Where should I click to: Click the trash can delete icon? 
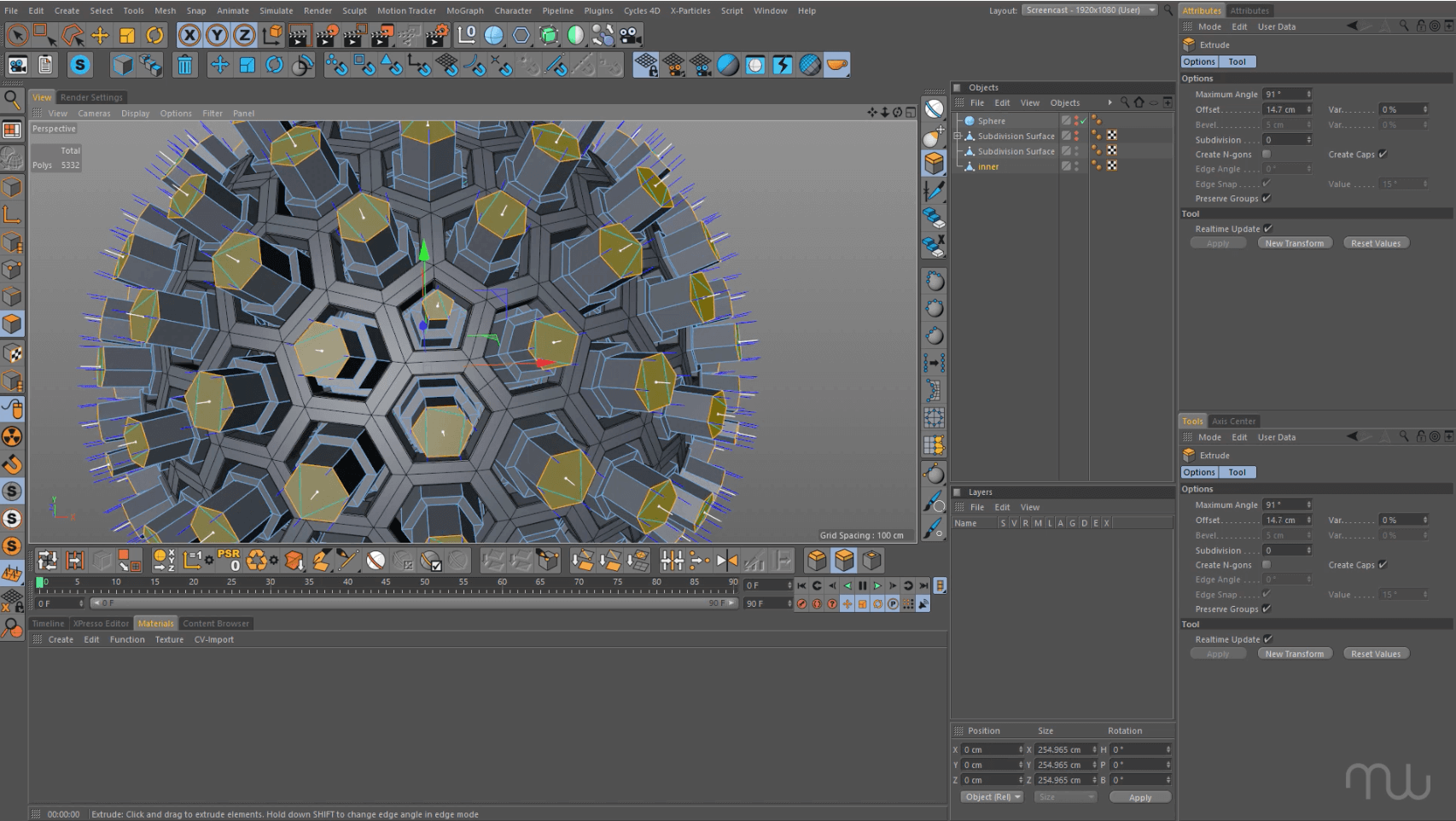[x=184, y=65]
